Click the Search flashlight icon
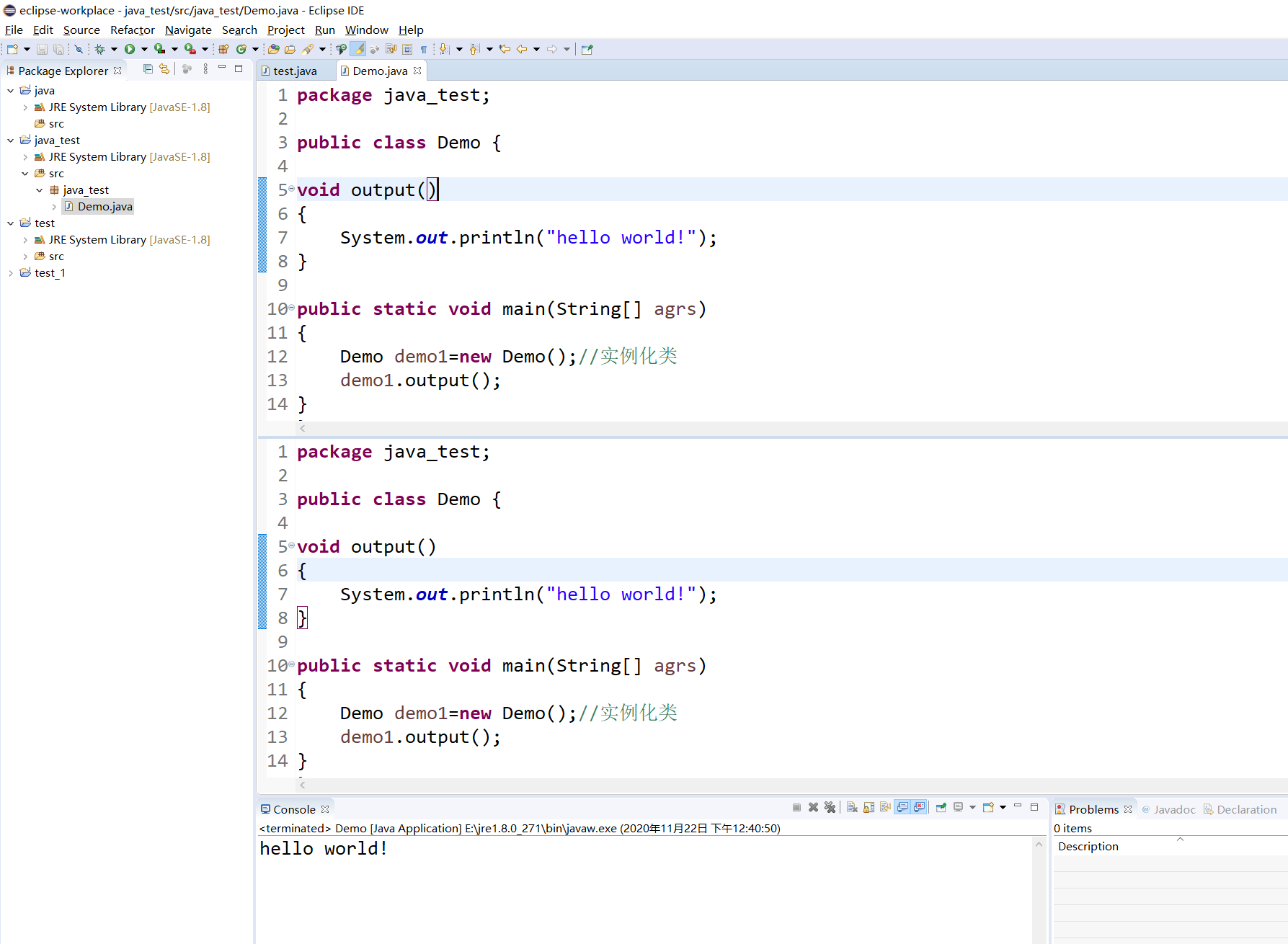The image size is (1288, 944). pyautogui.click(x=308, y=49)
